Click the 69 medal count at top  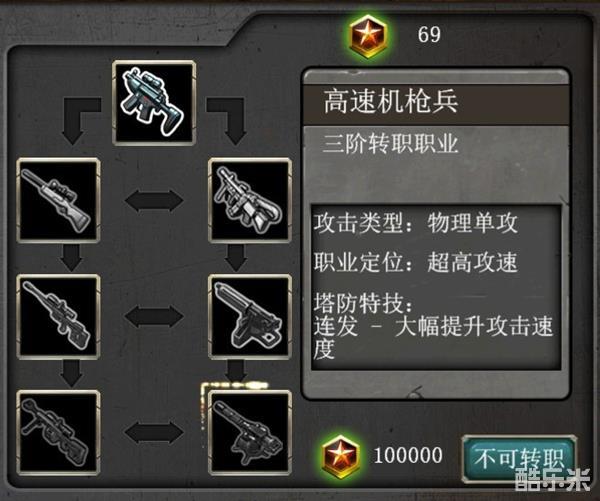point(429,34)
